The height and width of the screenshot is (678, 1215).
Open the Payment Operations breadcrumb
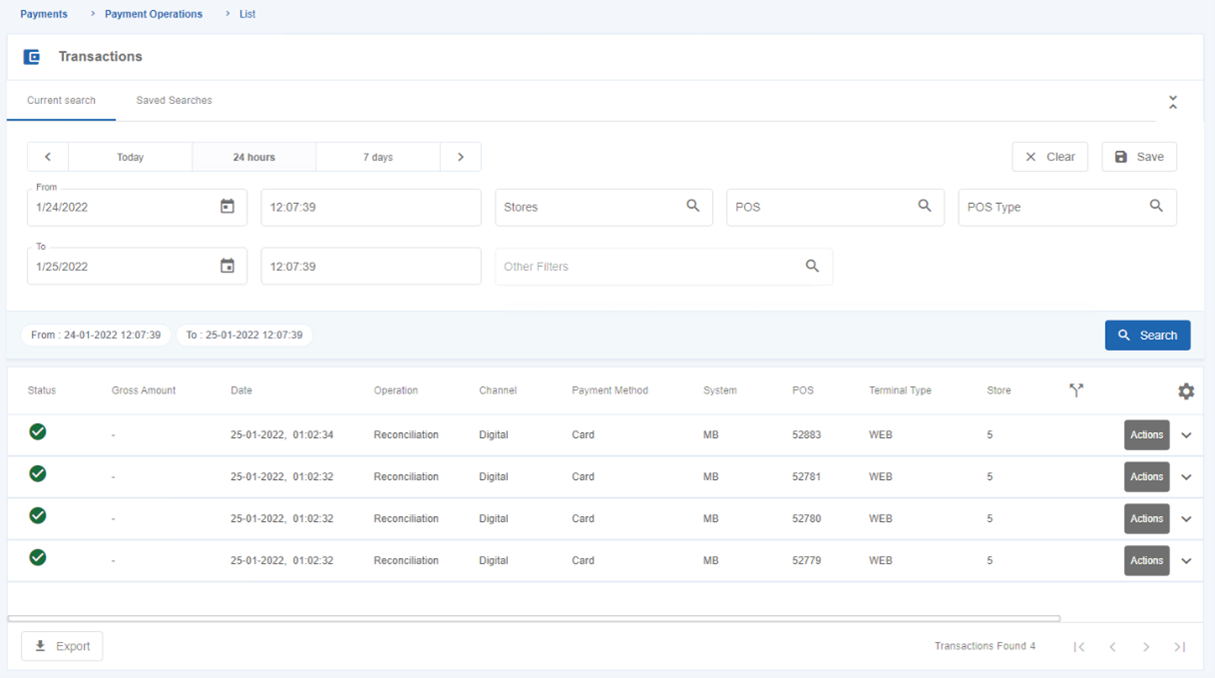(x=153, y=14)
